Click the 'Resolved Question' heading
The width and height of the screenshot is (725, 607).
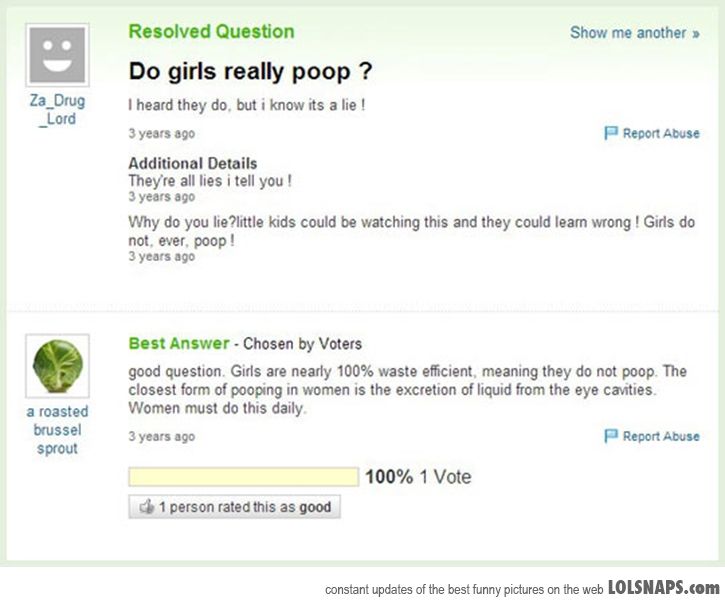pyautogui.click(x=211, y=31)
